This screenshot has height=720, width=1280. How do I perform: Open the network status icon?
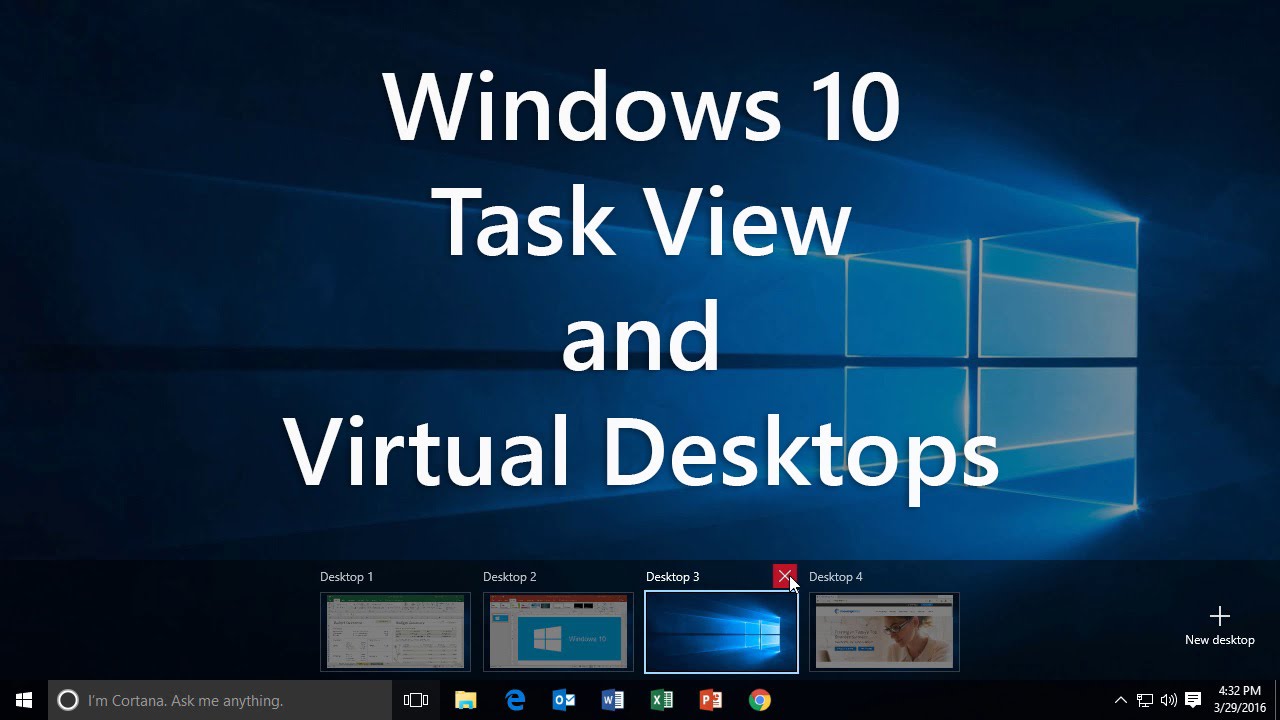point(1145,700)
